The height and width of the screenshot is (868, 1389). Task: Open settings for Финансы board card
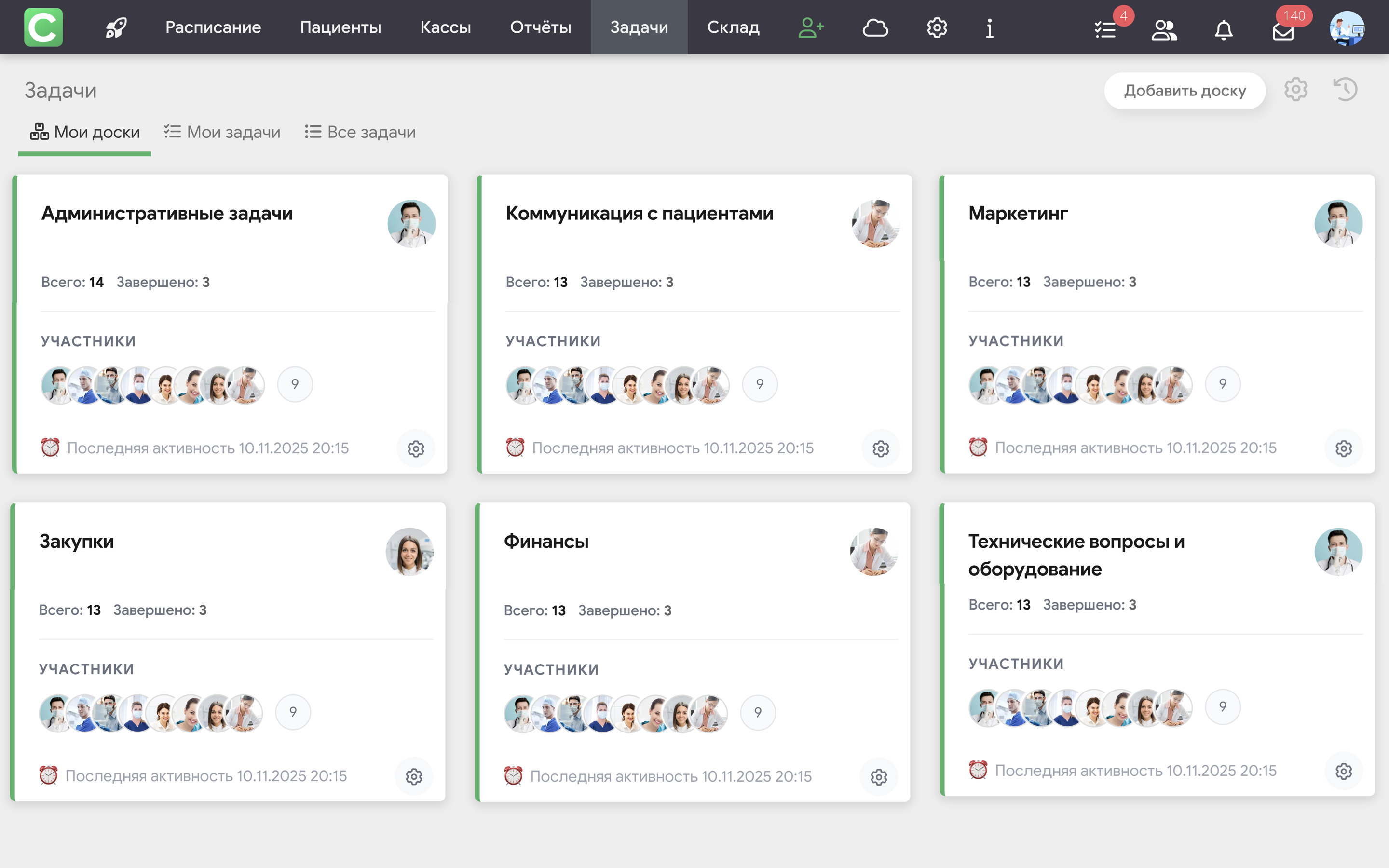click(878, 777)
